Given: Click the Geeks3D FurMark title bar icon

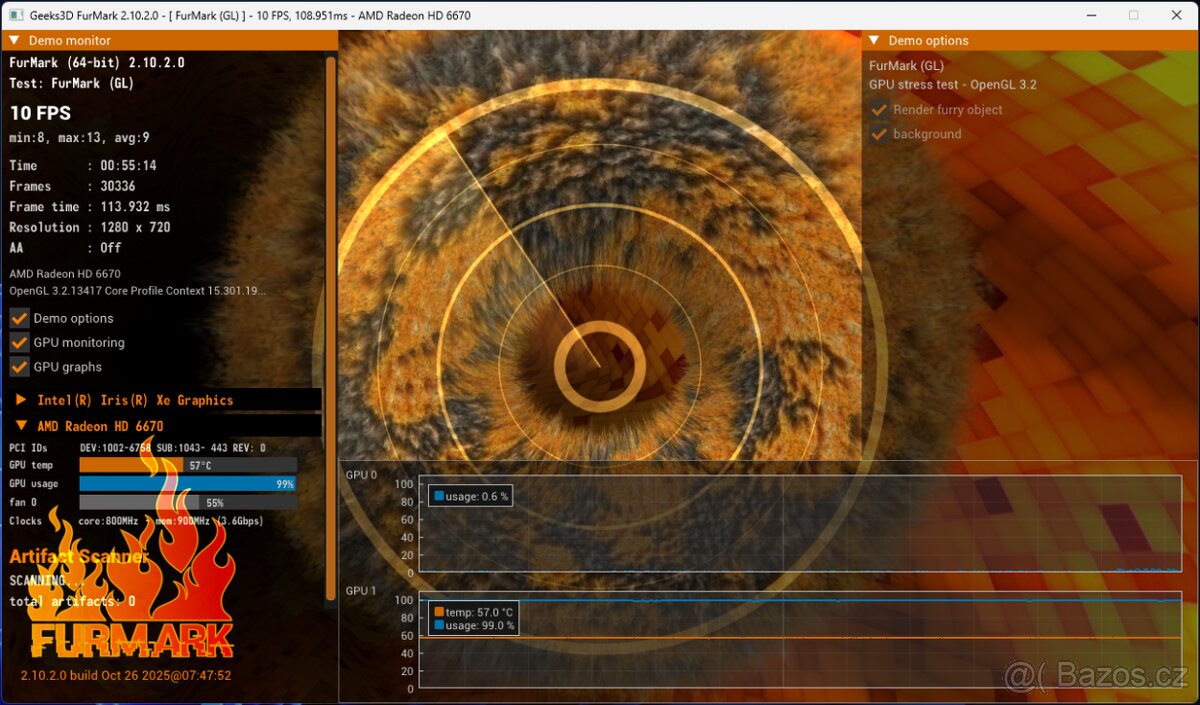Looking at the screenshot, I should pyautogui.click(x=16, y=15).
